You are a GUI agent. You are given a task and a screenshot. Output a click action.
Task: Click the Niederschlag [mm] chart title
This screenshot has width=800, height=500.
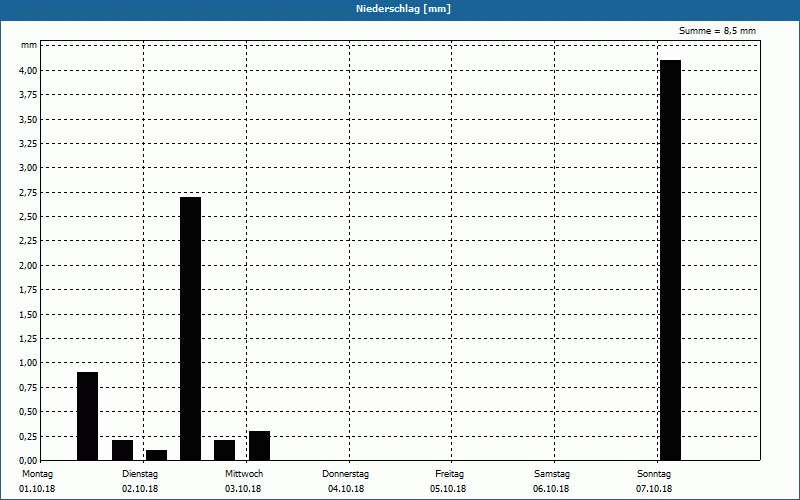click(x=404, y=9)
